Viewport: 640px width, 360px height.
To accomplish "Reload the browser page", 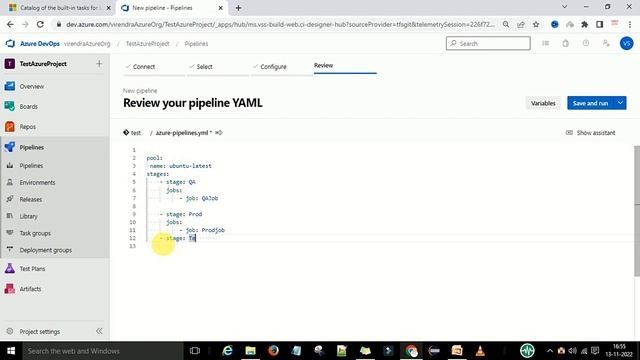I will point(40,24).
